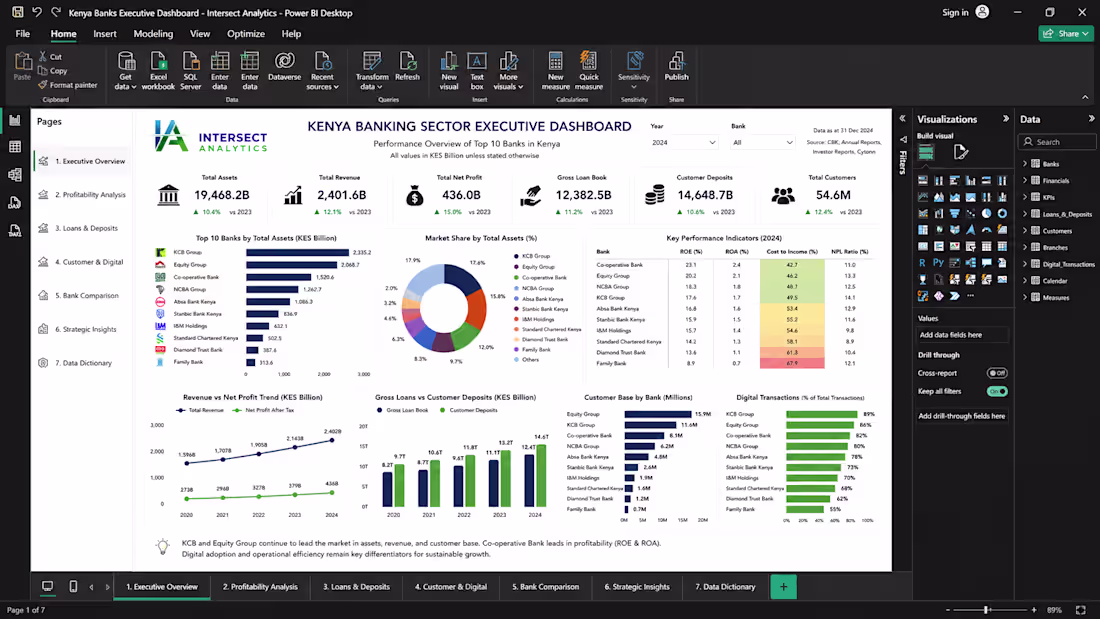This screenshot has height=619, width=1100.
Task: Expand the Financials table
Action: pyautogui.click(x=1024, y=180)
